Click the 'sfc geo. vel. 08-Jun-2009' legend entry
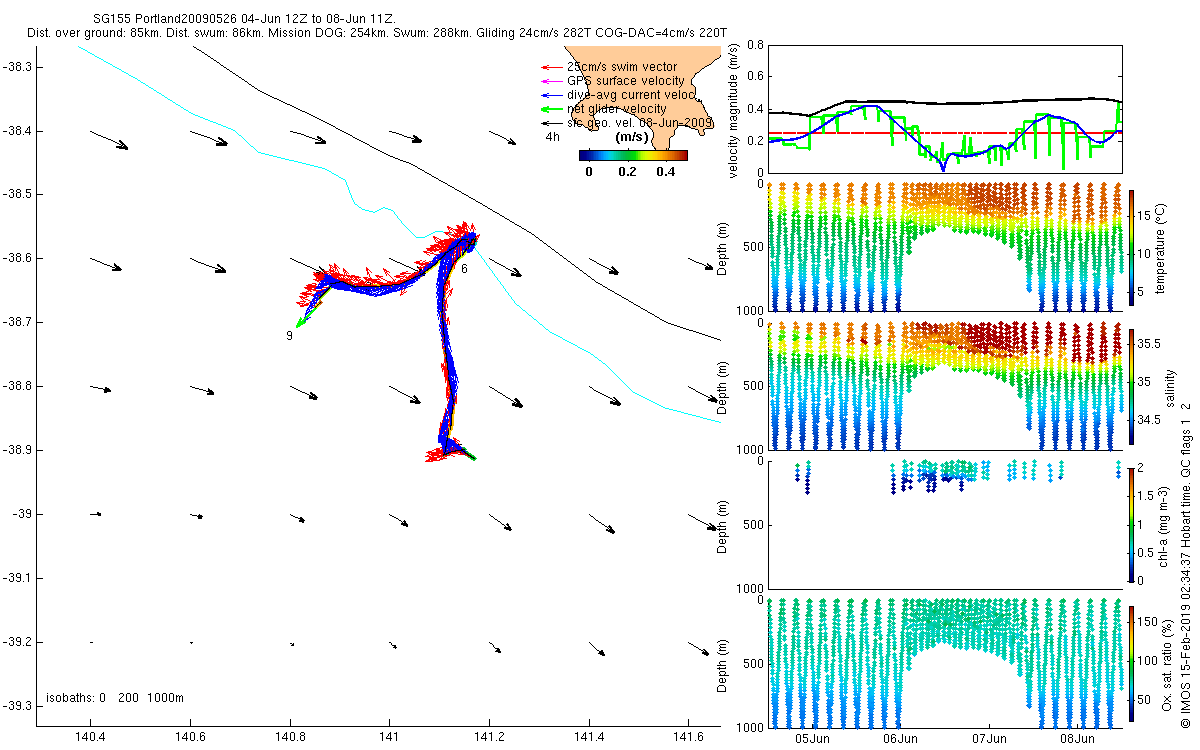This screenshot has width=1200, height=750. click(639, 122)
